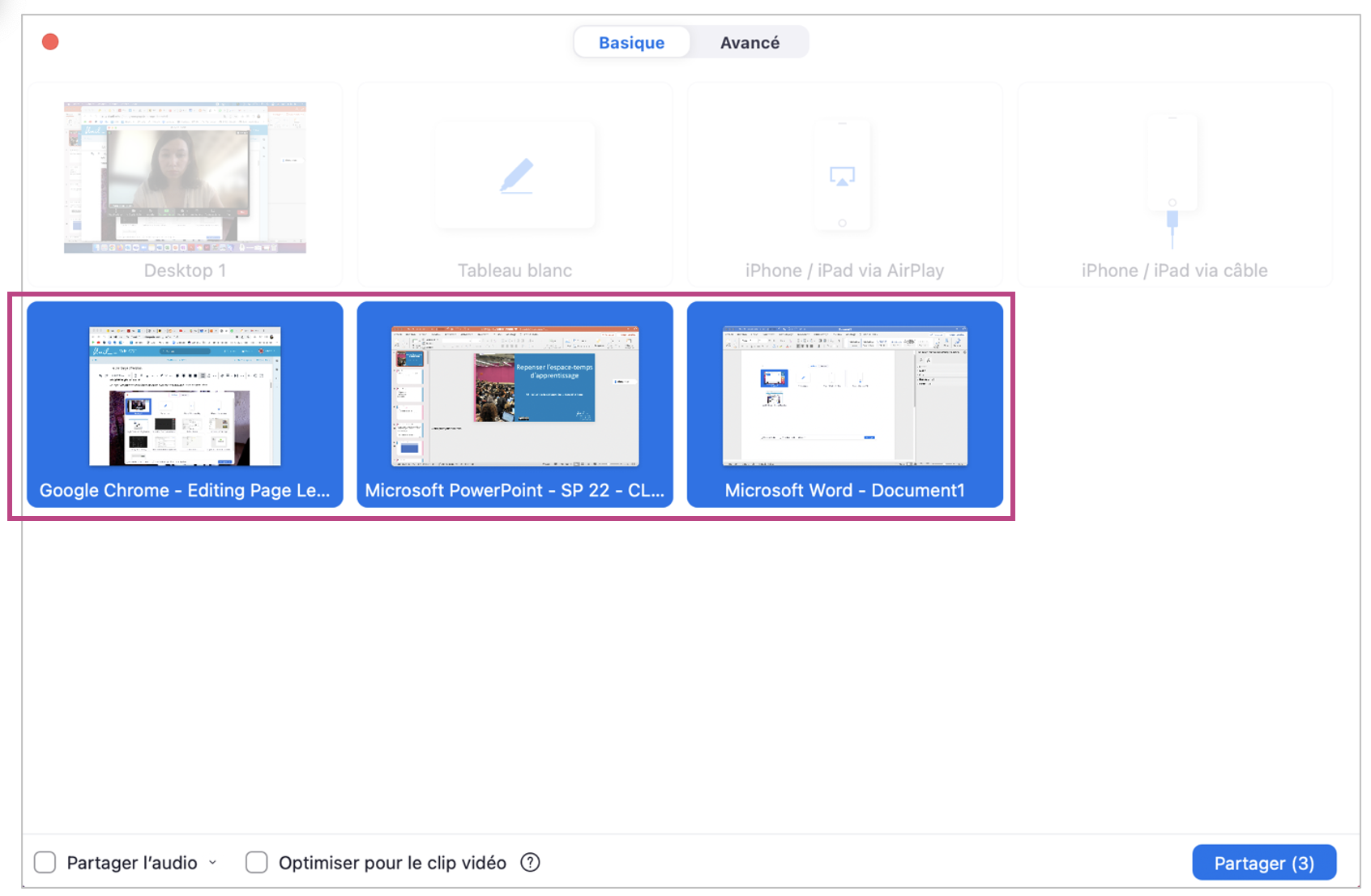1371x896 pixels.
Task: Open help for Optimiser pour le clip vidéo
Action: coord(530,863)
